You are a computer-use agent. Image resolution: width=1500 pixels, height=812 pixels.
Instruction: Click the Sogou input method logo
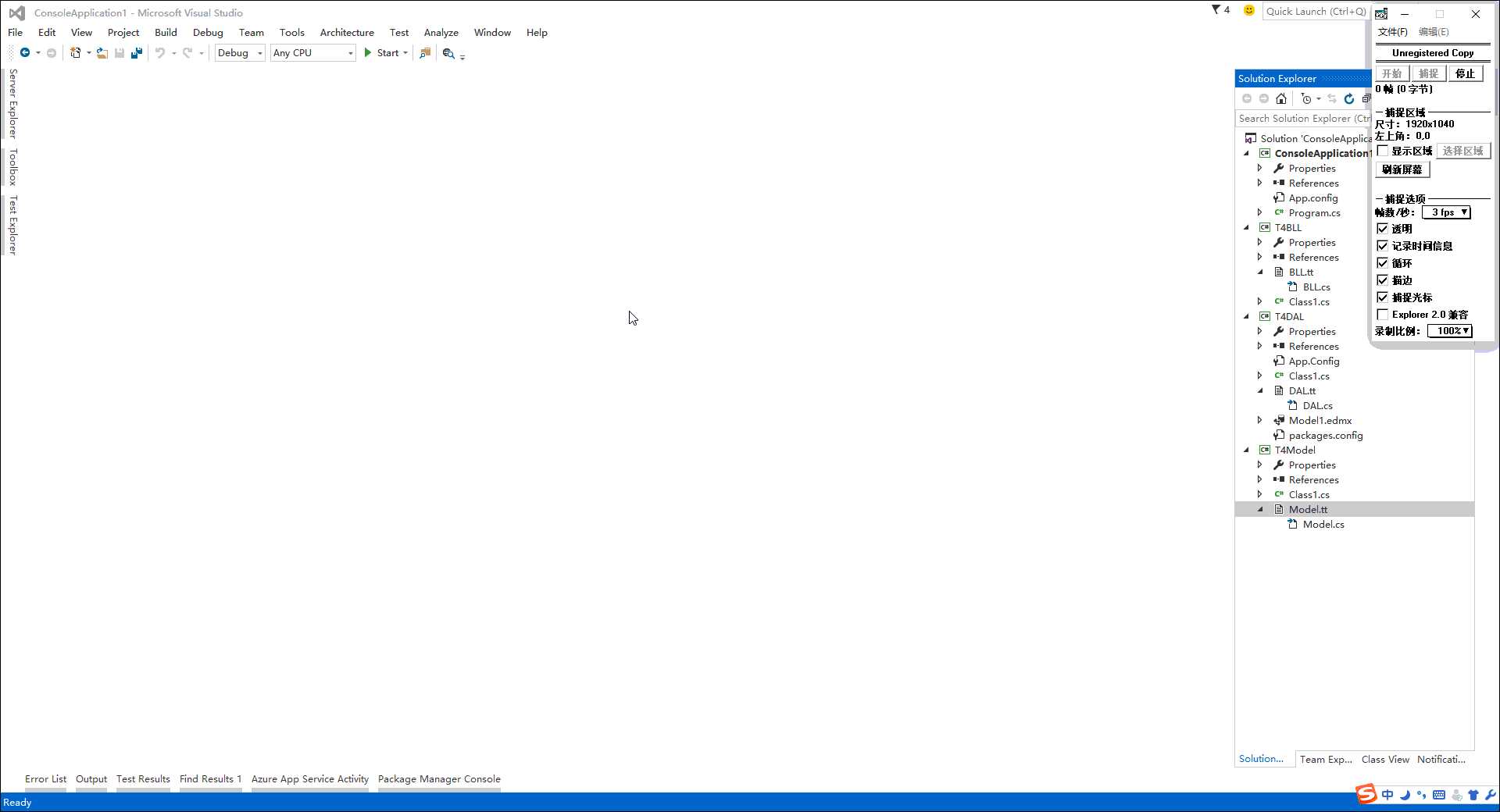point(1366,794)
